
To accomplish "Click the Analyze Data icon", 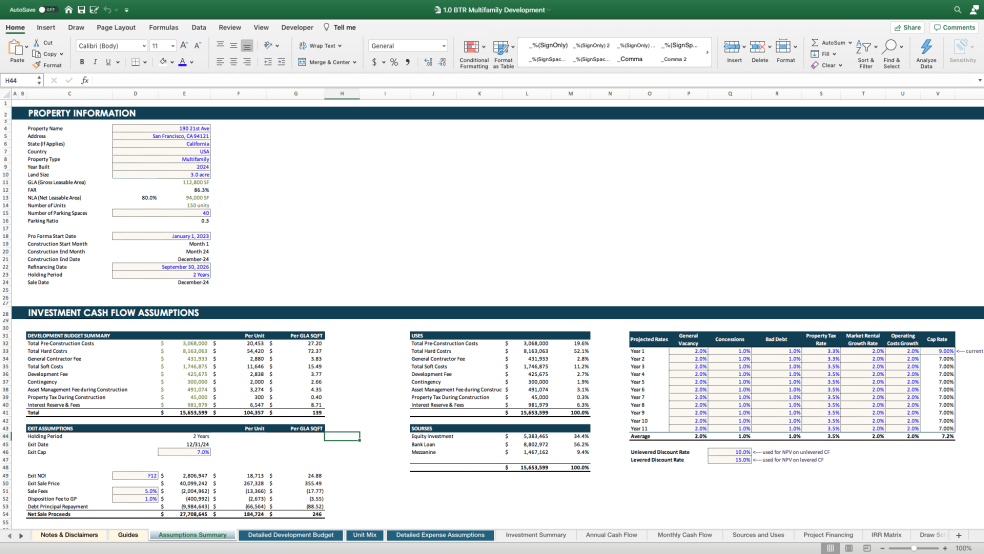I will coord(926,48).
